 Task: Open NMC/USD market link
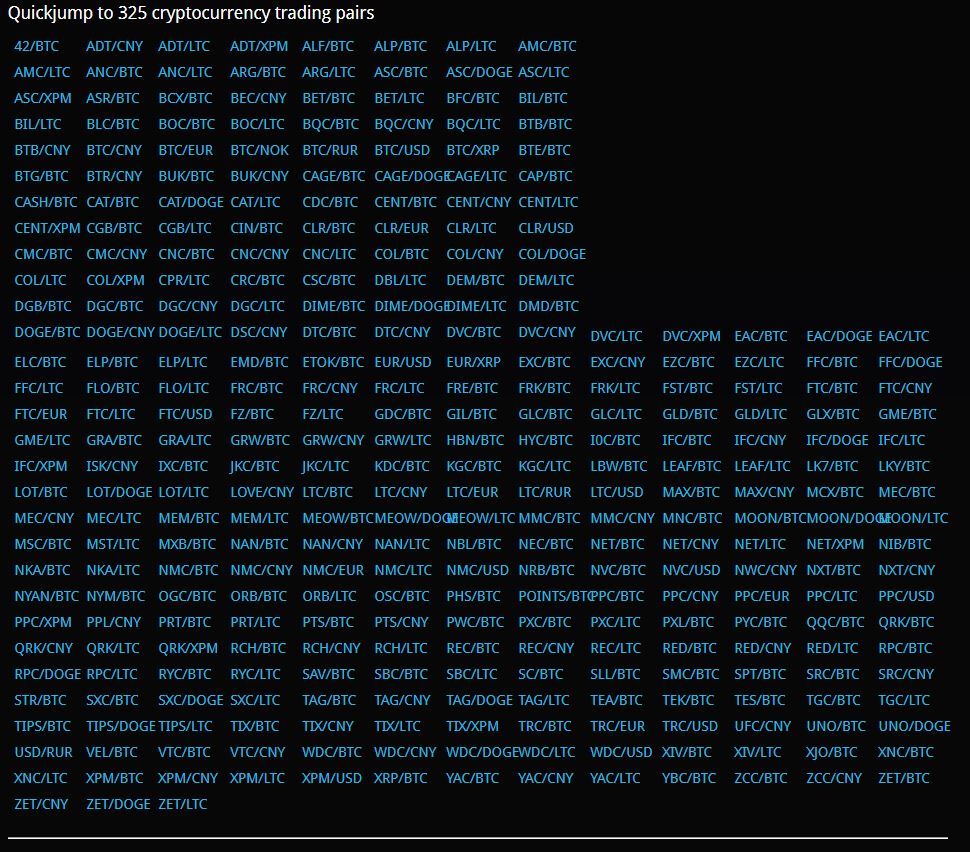[477, 570]
